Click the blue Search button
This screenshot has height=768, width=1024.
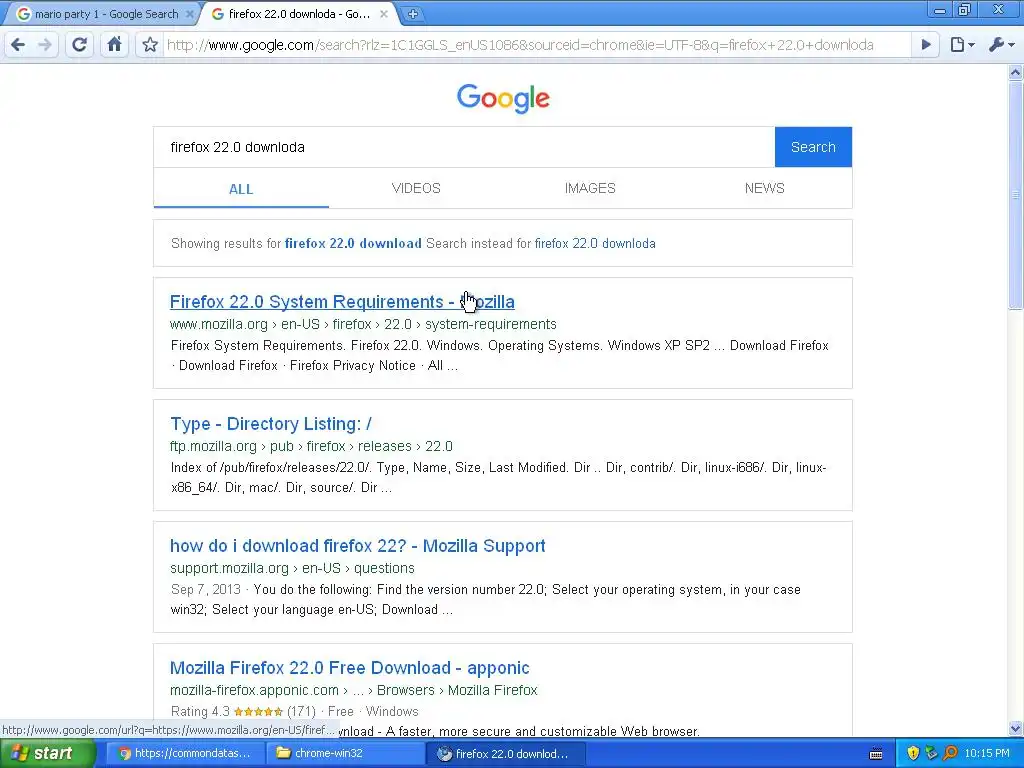pos(813,147)
